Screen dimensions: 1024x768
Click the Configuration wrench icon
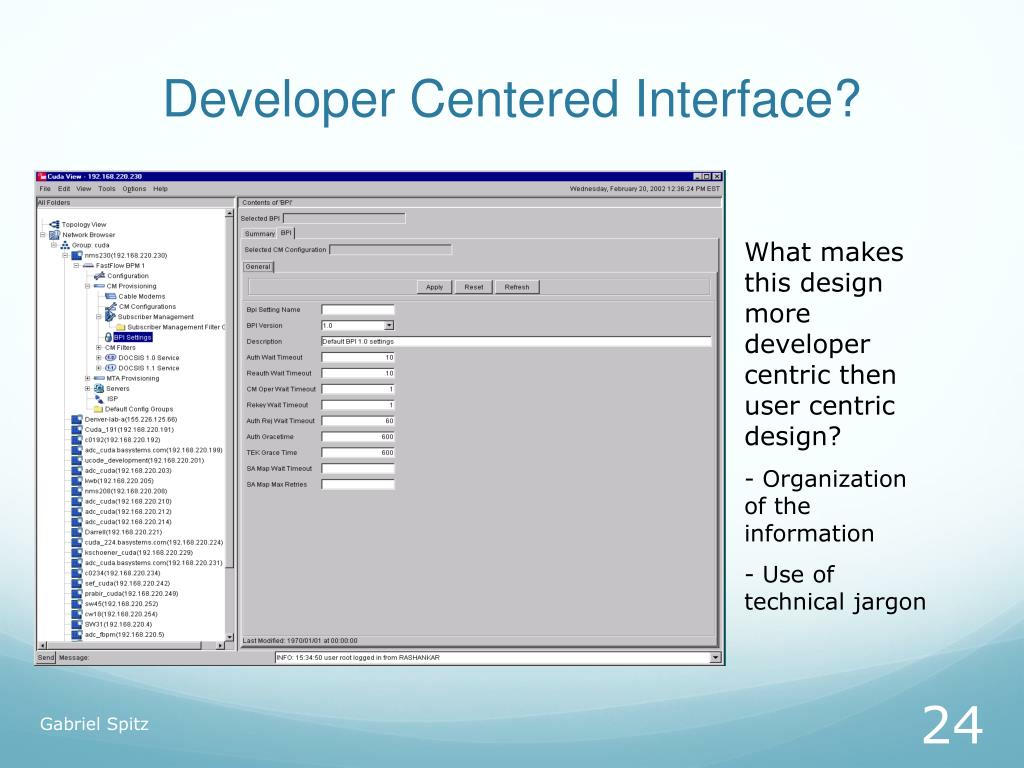99,276
